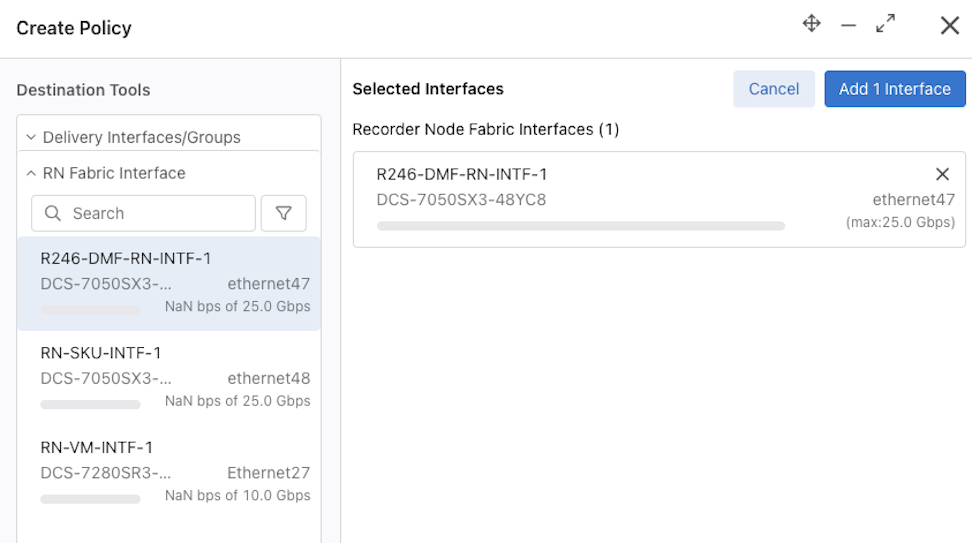Image resolution: width=972 pixels, height=543 pixels.
Task: Select the RN-VM-INTF-1 interface
Action: point(169,472)
